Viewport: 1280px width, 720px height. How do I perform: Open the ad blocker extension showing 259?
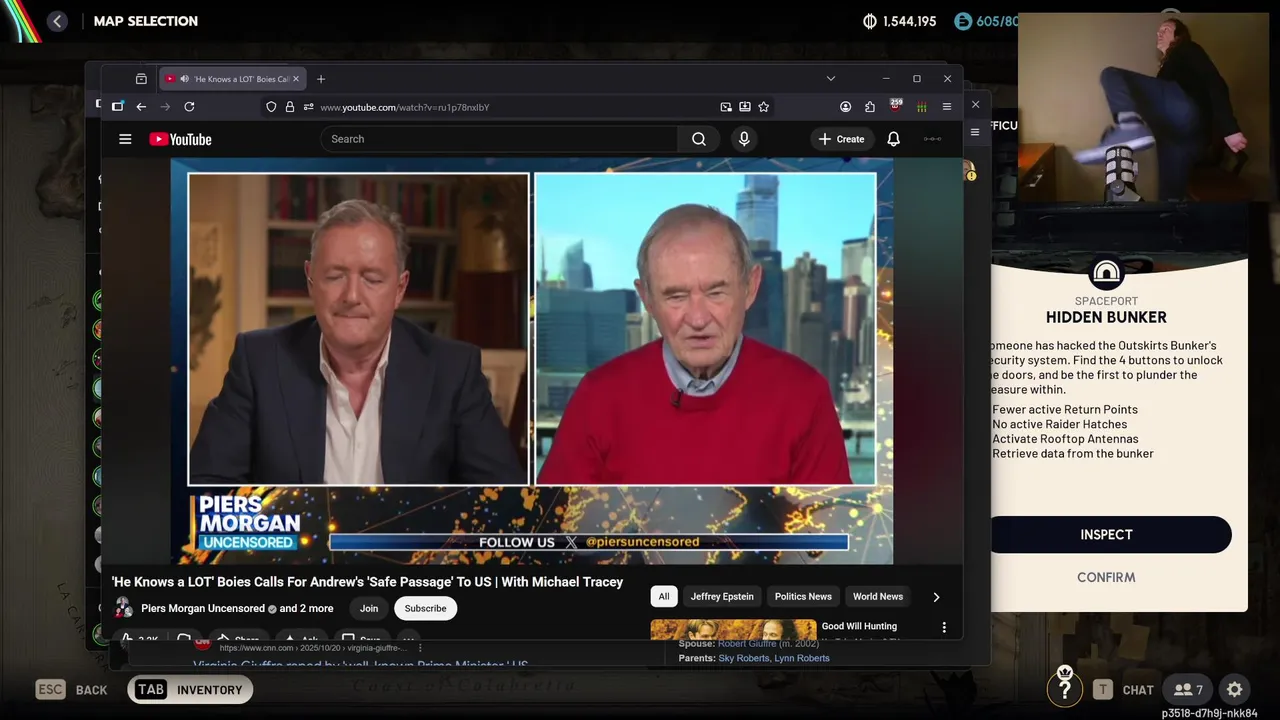pos(895,106)
